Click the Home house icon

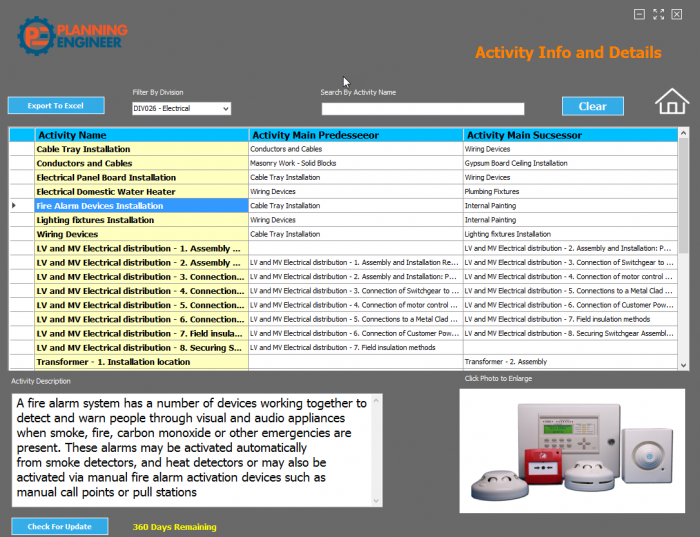click(x=672, y=101)
